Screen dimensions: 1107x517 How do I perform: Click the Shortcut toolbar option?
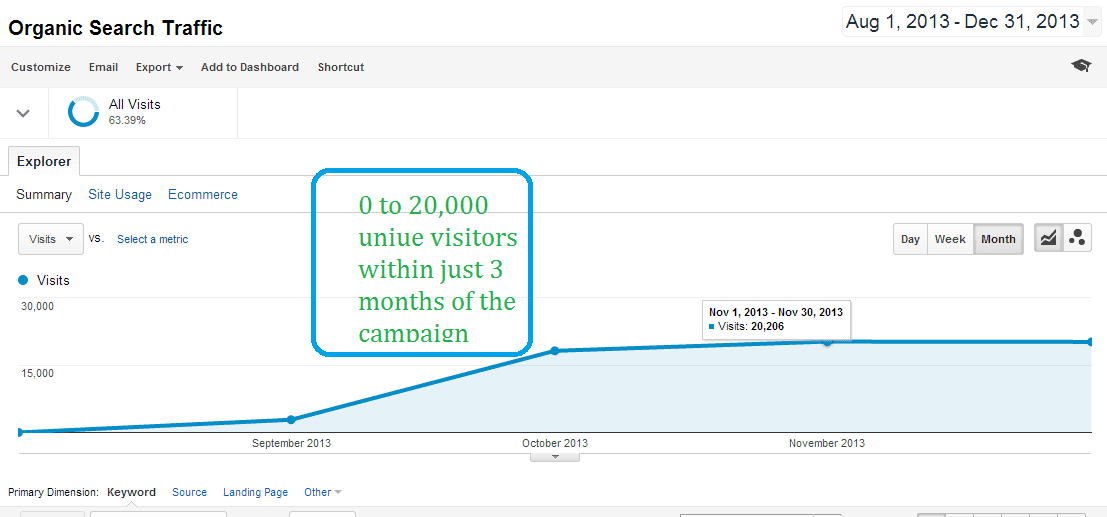[341, 67]
